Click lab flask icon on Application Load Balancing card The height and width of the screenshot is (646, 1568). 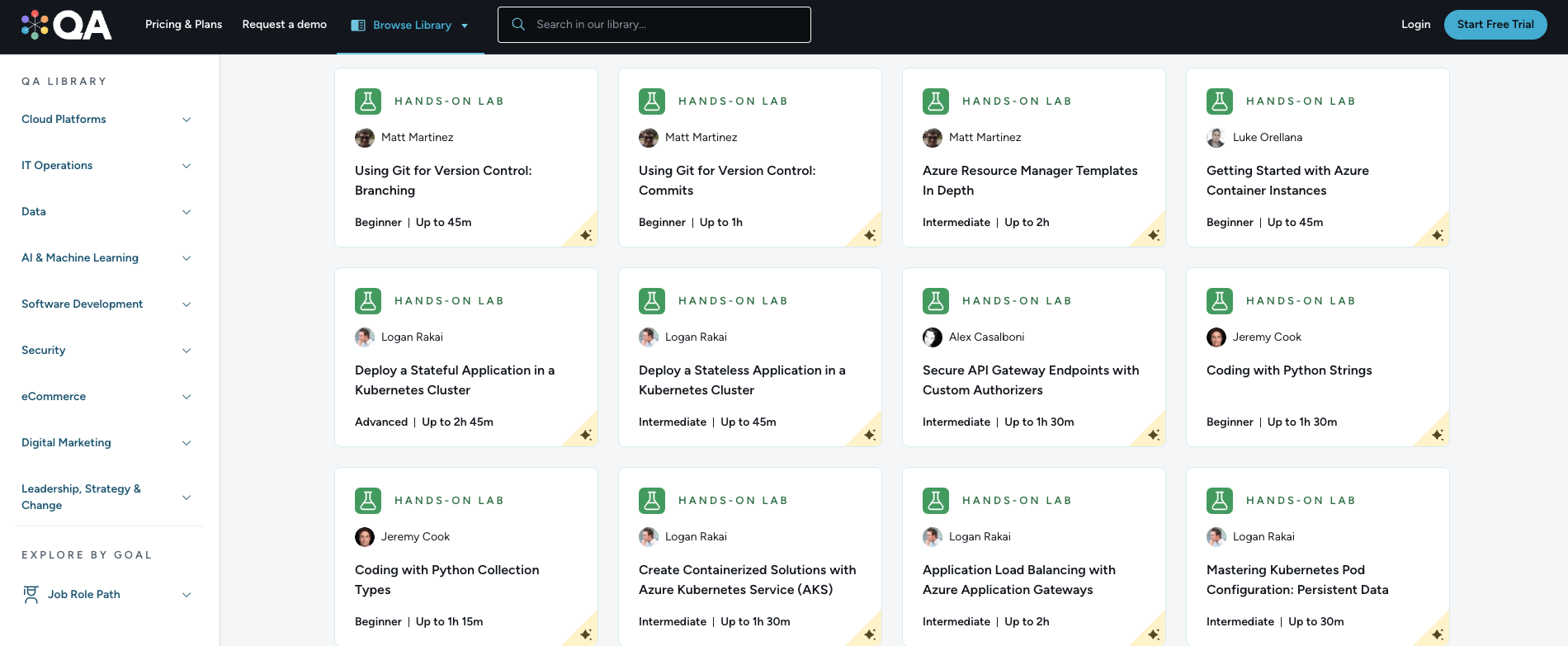(936, 501)
